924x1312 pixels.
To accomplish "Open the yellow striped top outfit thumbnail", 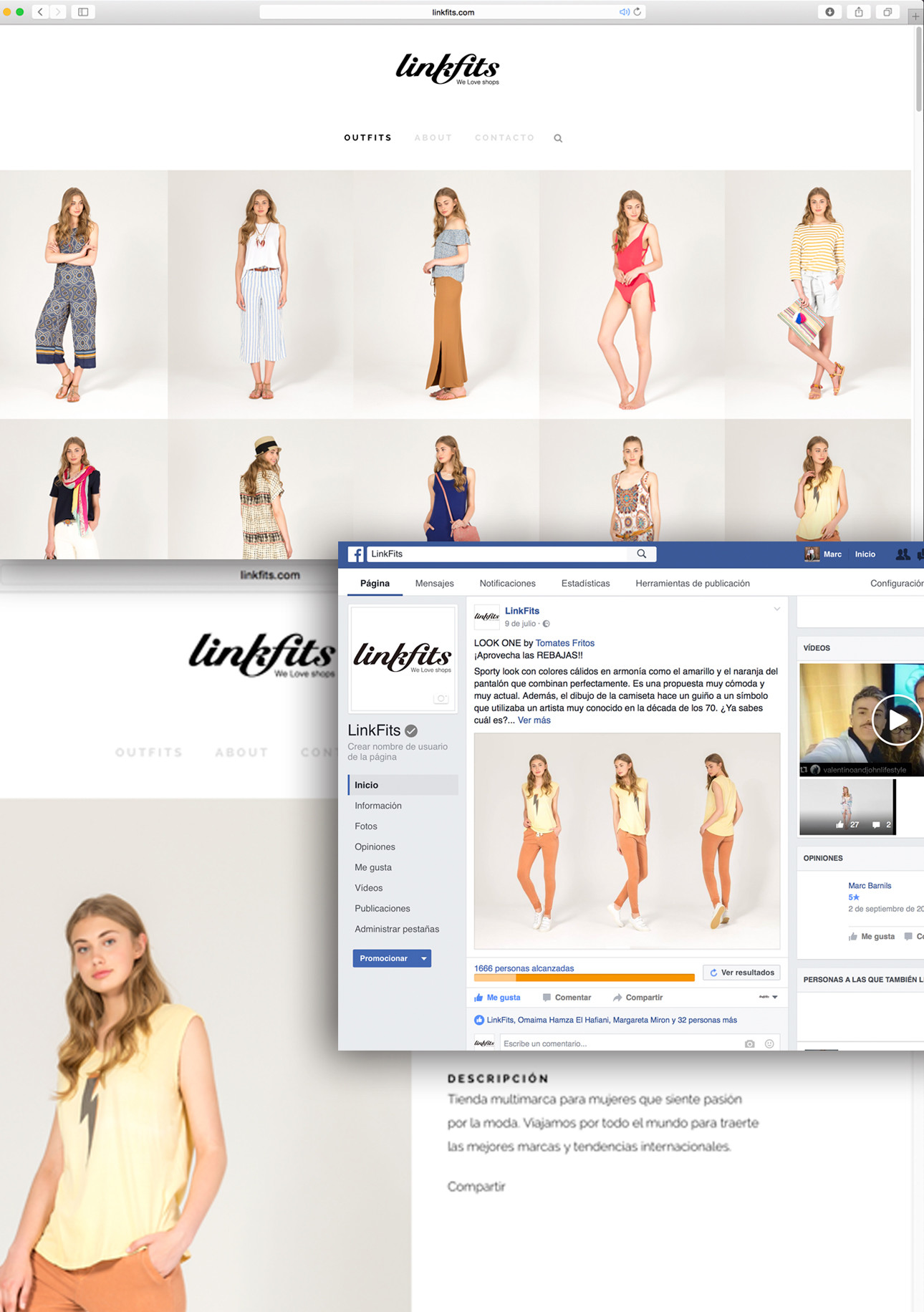I will (x=817, y=294).
